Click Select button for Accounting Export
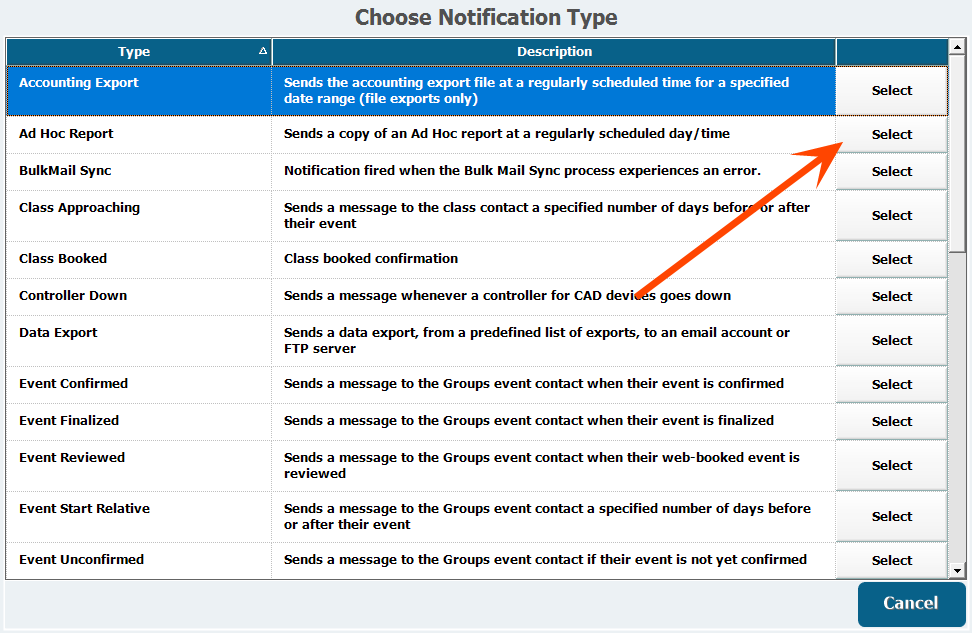972x633 pixels. [x=891, y=91]
